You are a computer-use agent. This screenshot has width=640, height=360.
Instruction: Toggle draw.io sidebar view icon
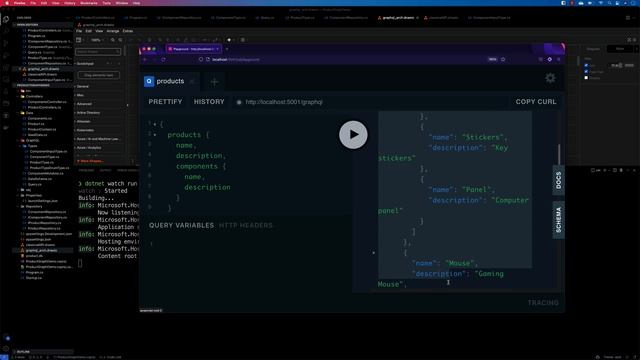coord(80,40)
